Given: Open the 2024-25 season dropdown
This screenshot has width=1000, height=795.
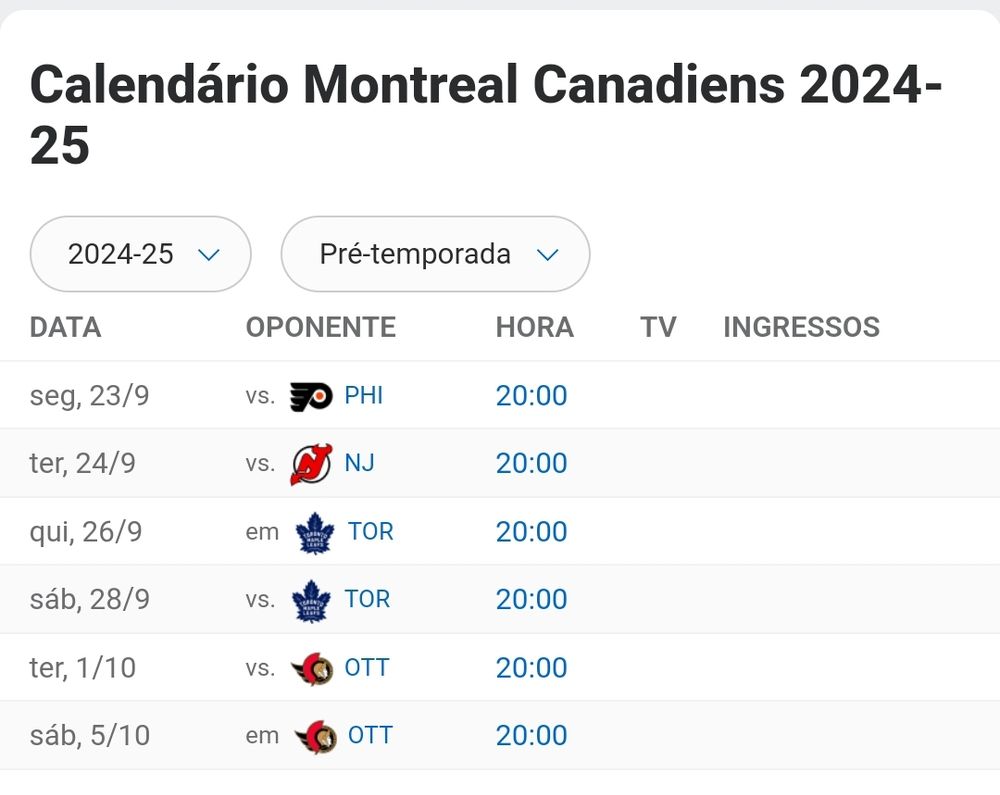Looking at the screenshot, I should 141,254.
